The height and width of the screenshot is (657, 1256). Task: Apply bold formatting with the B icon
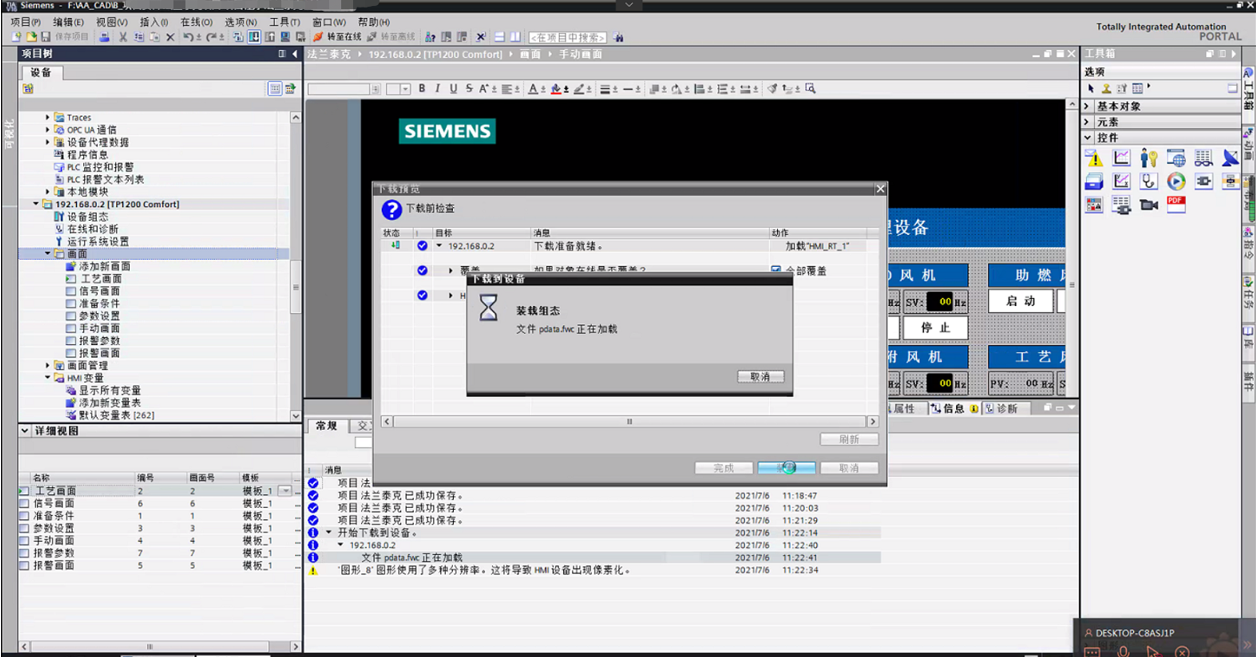click(422, 89)
